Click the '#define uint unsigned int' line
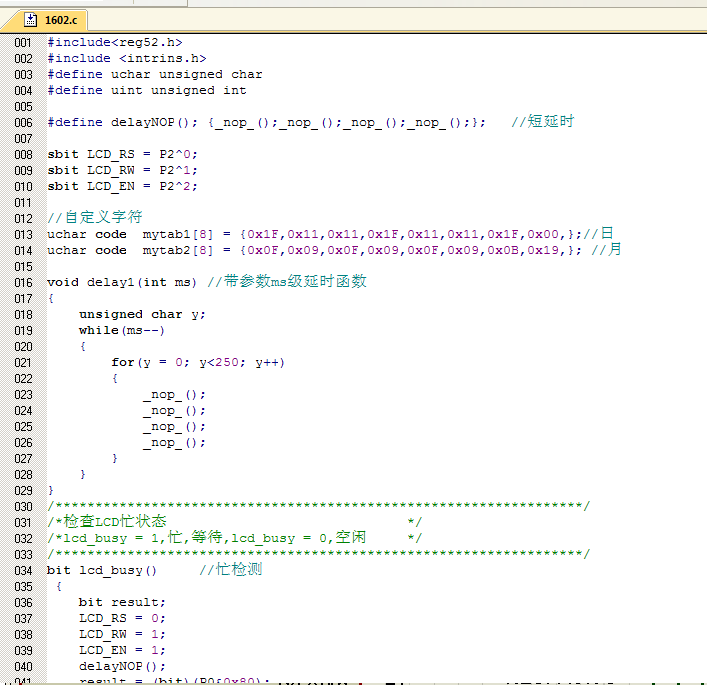This screenshot has width=707, height=685. point(147,90)
